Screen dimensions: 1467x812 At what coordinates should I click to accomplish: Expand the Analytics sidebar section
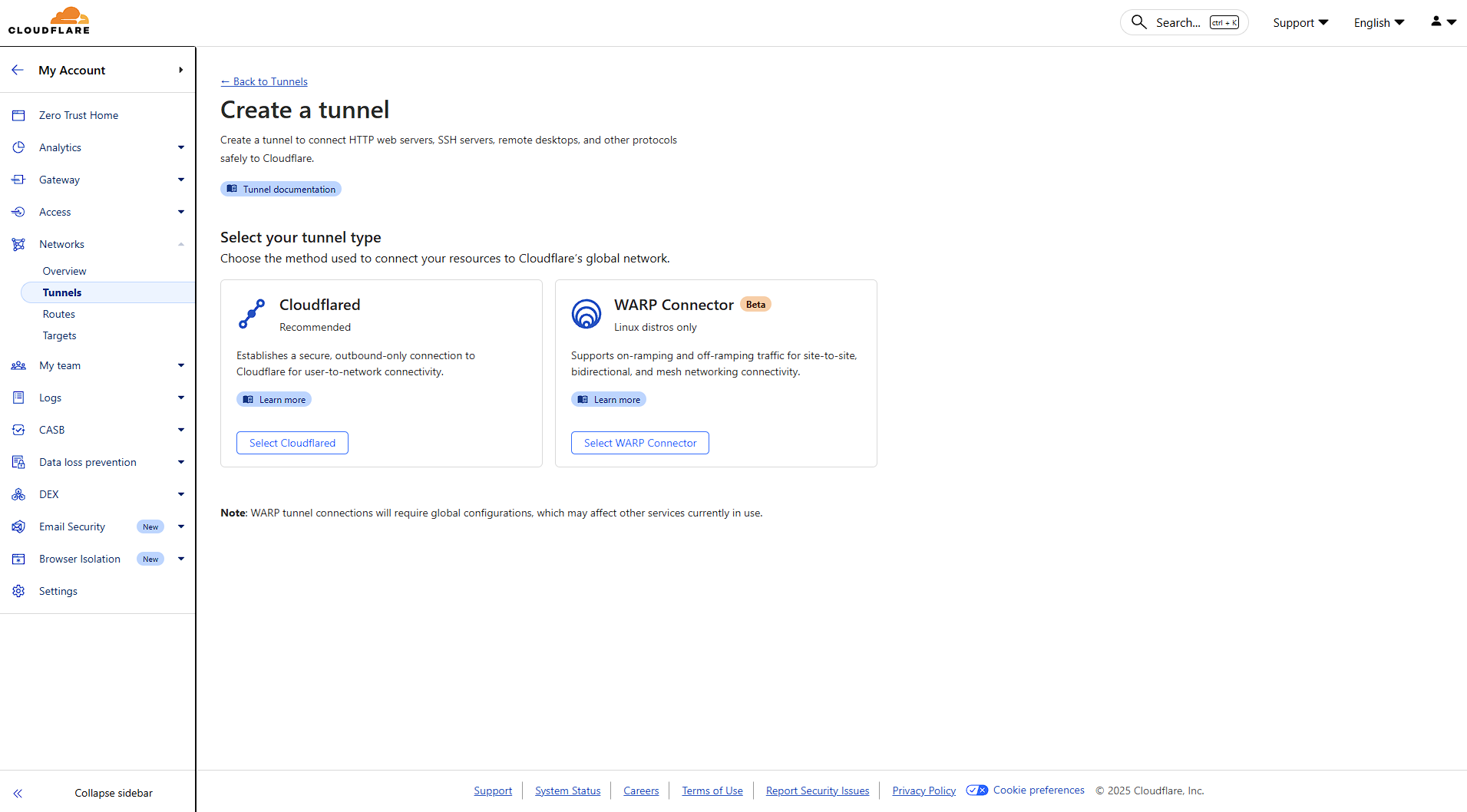[x=181, y=147]
